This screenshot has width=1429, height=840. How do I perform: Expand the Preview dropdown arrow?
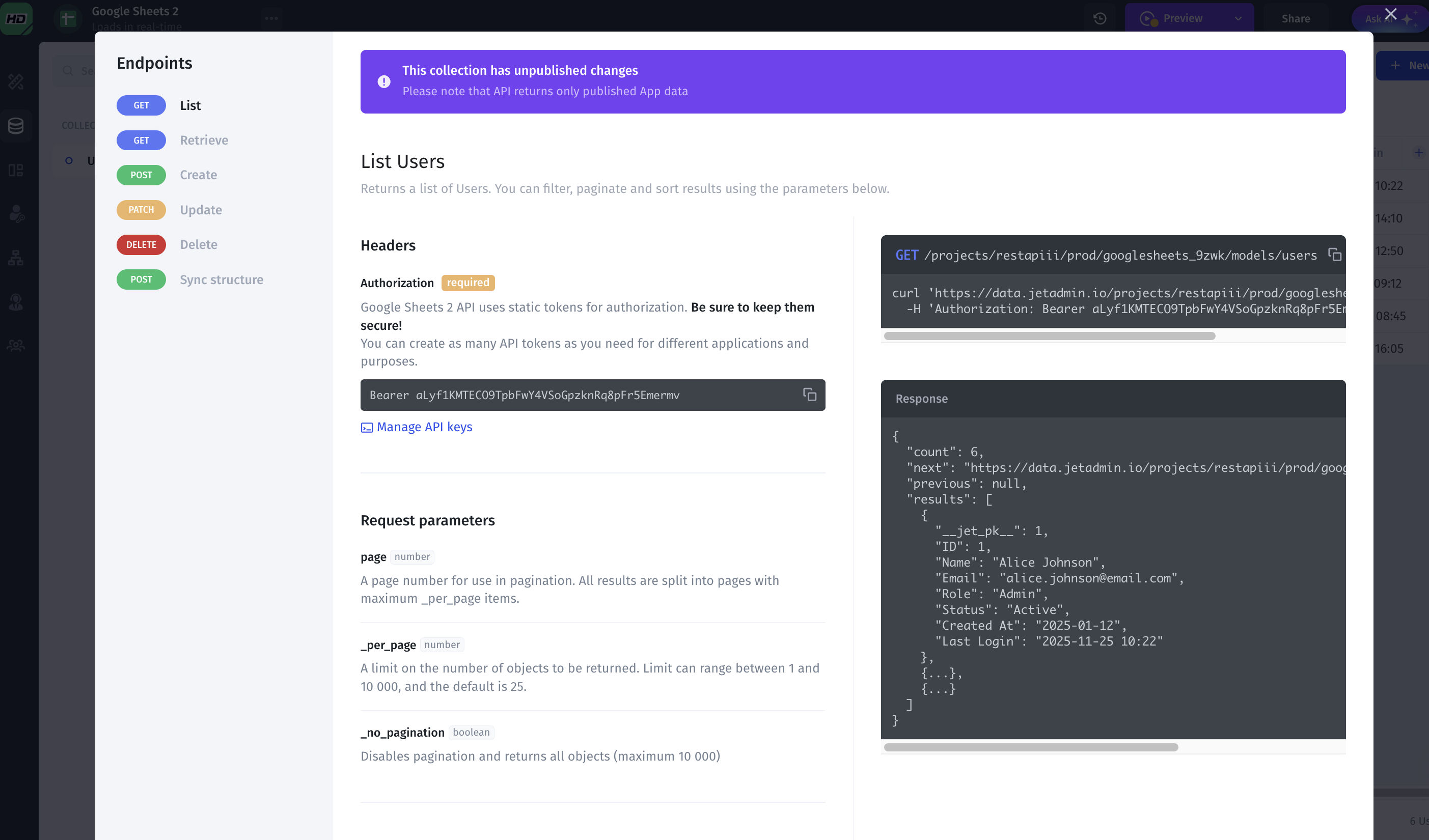click(1238, 19)
